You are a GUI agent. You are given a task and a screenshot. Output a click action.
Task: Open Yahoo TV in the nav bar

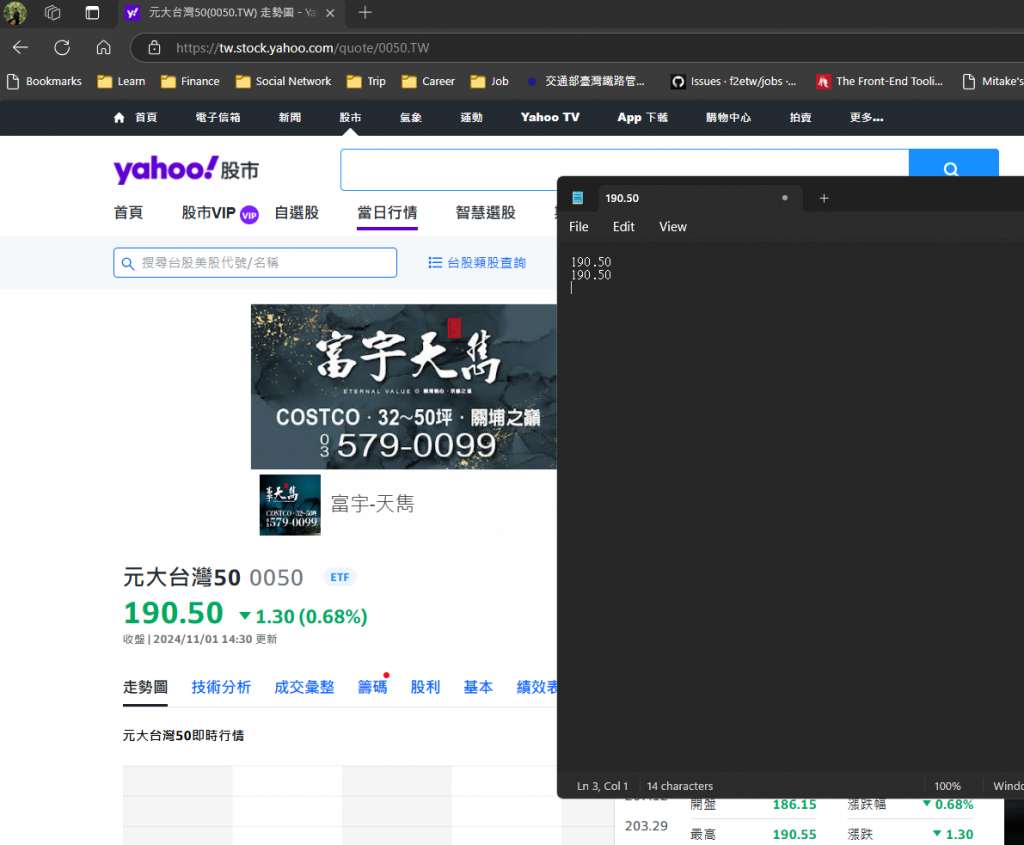[550, 118]
